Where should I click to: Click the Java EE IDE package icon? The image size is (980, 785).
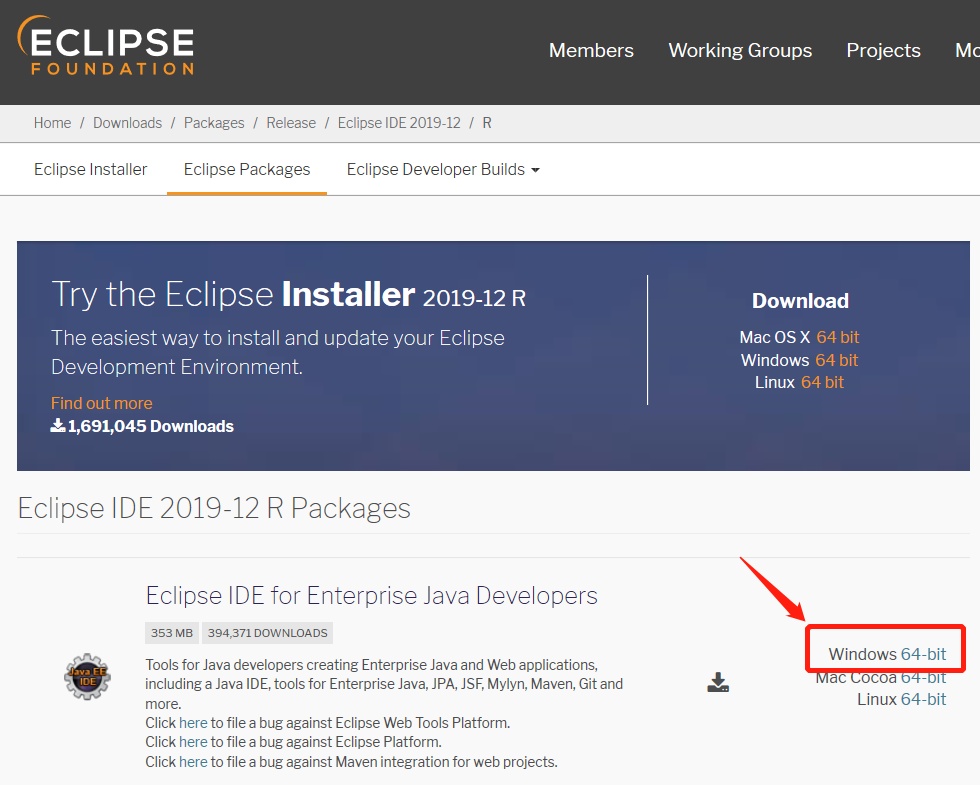[x=88, y=677]
